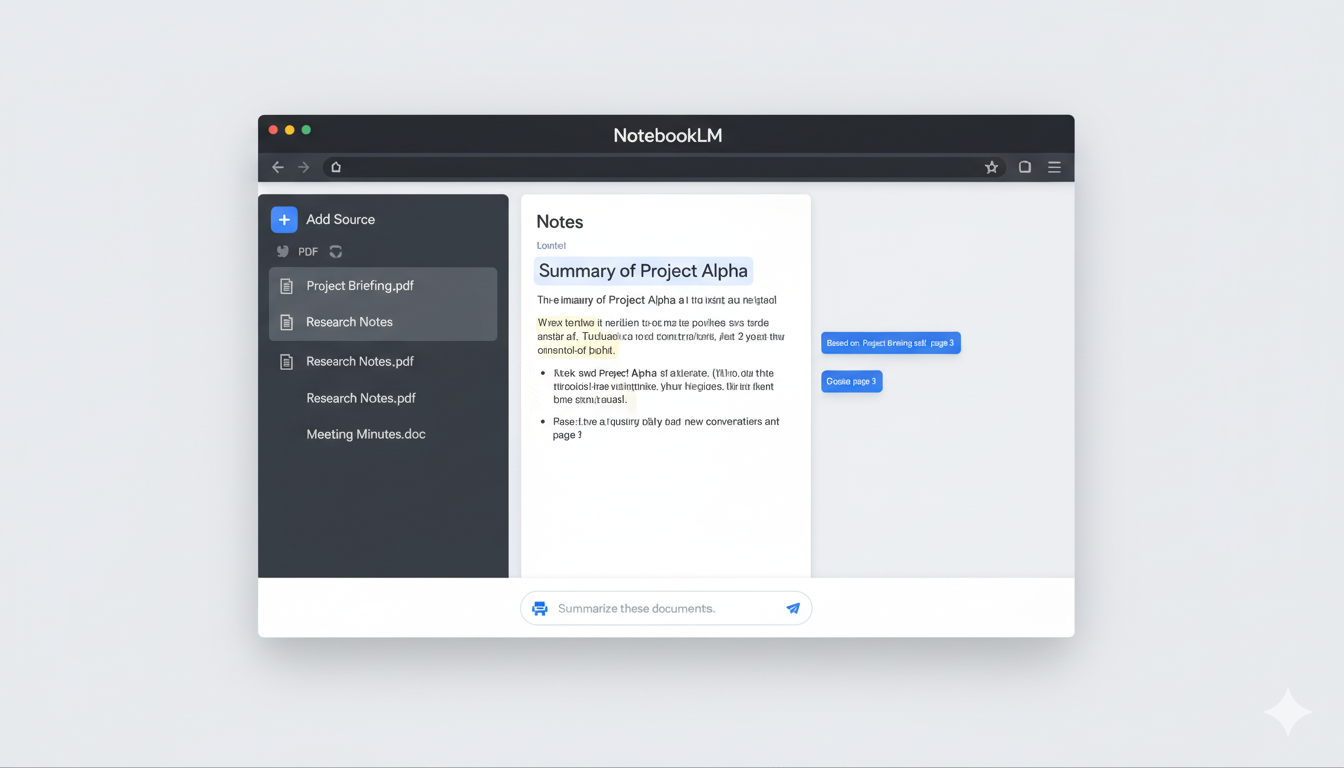Click the browser tab overview icon

[x=1024, y=167]
